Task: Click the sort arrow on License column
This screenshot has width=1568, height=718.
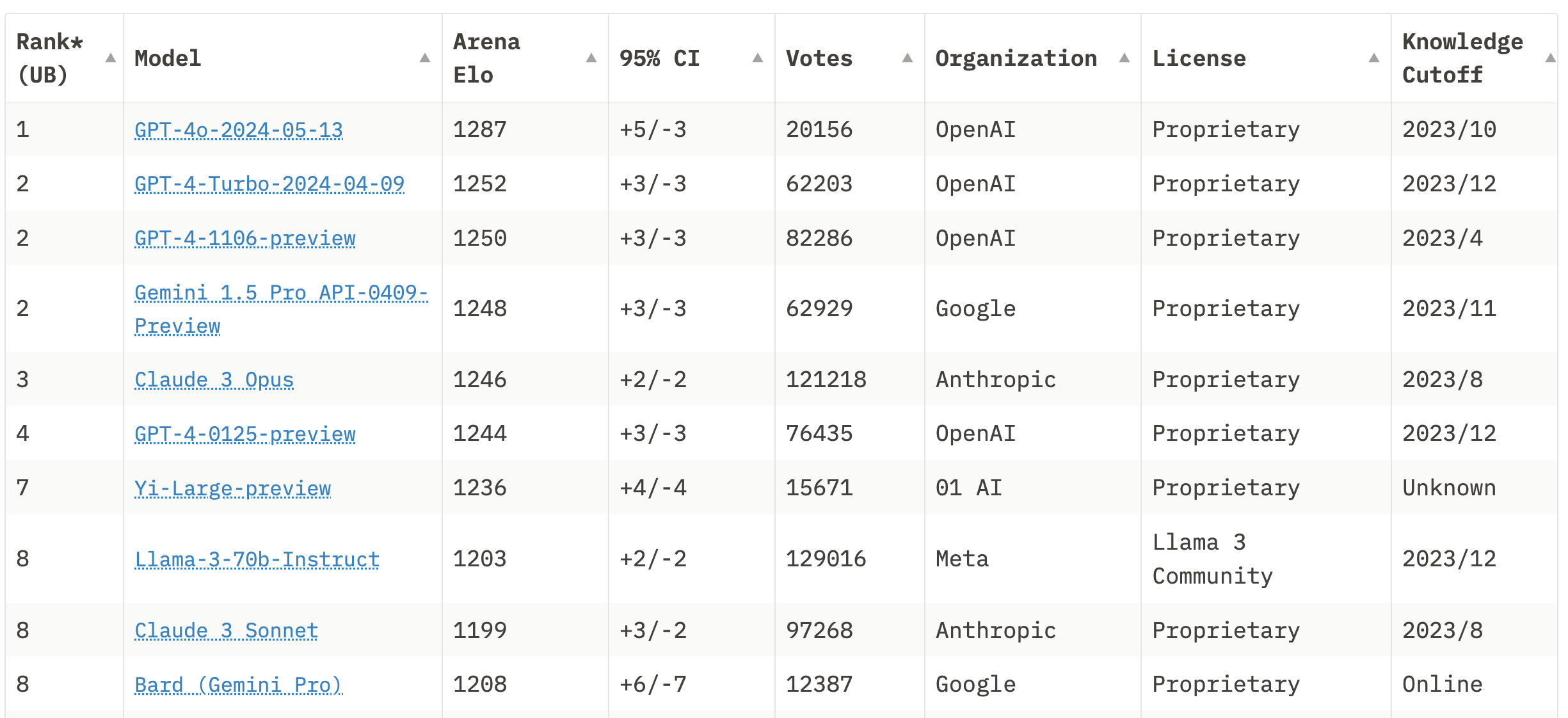Action: [1373, 58]
